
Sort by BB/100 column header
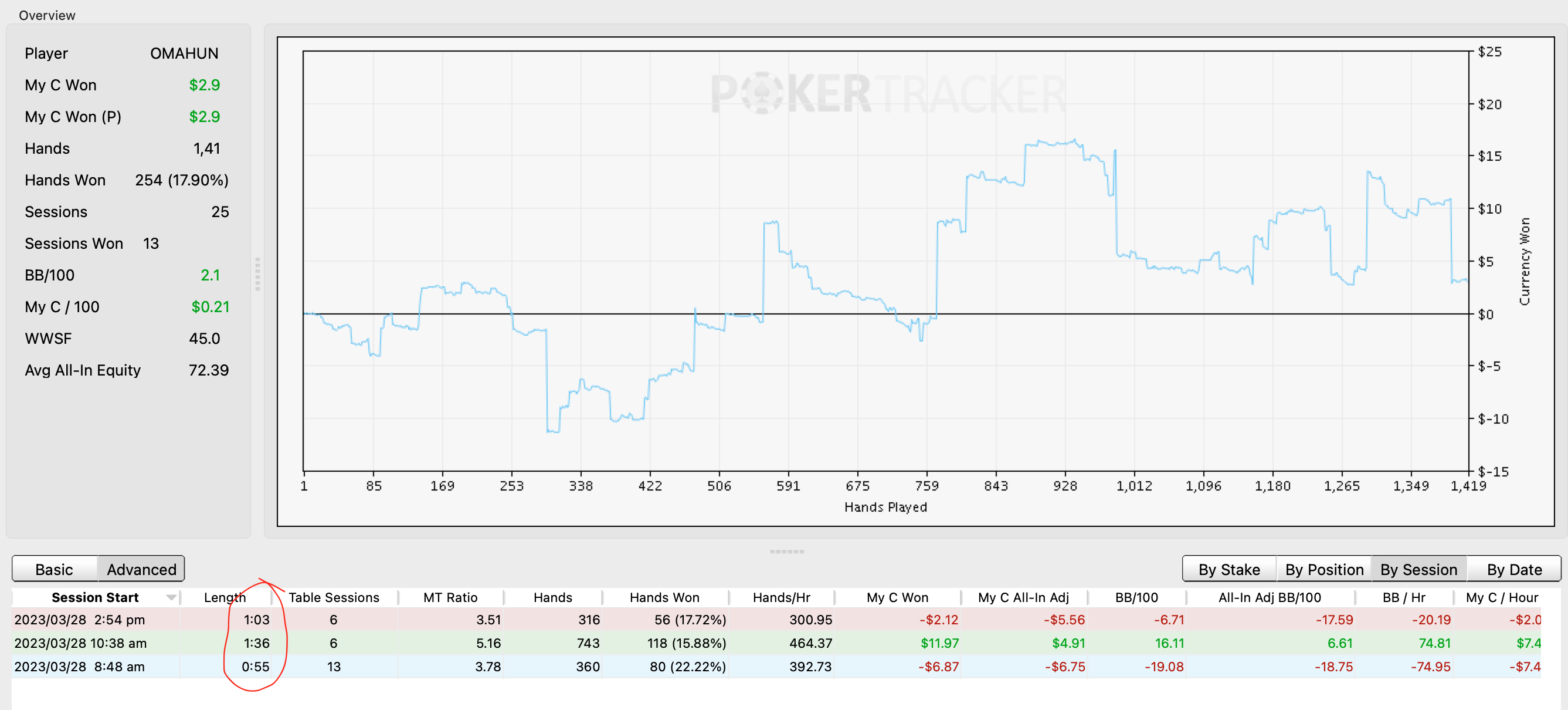1136,597
